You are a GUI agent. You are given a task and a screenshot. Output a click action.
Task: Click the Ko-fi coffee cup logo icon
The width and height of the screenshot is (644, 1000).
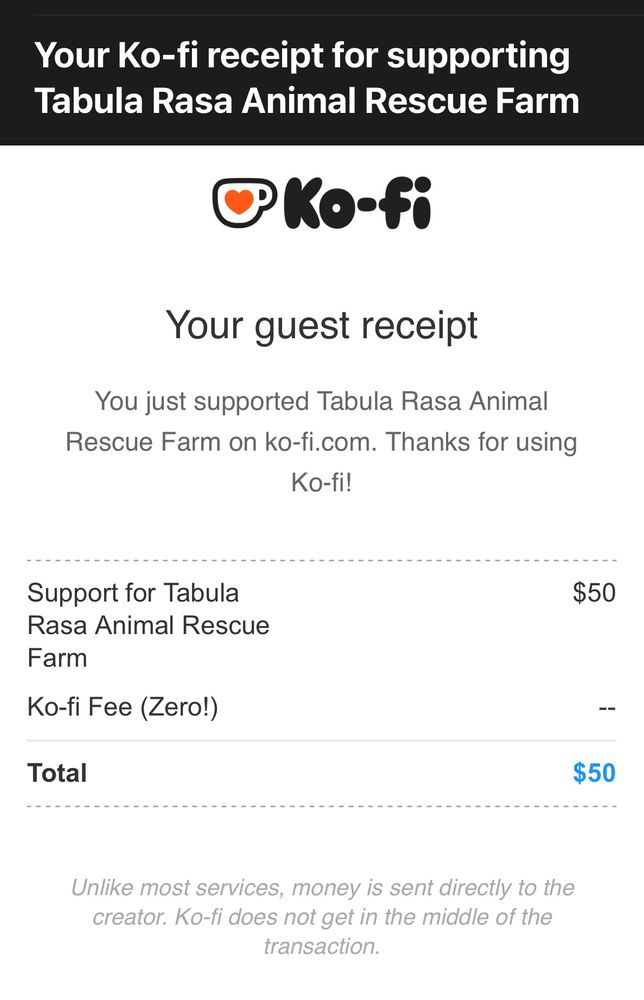pos(245,203)
